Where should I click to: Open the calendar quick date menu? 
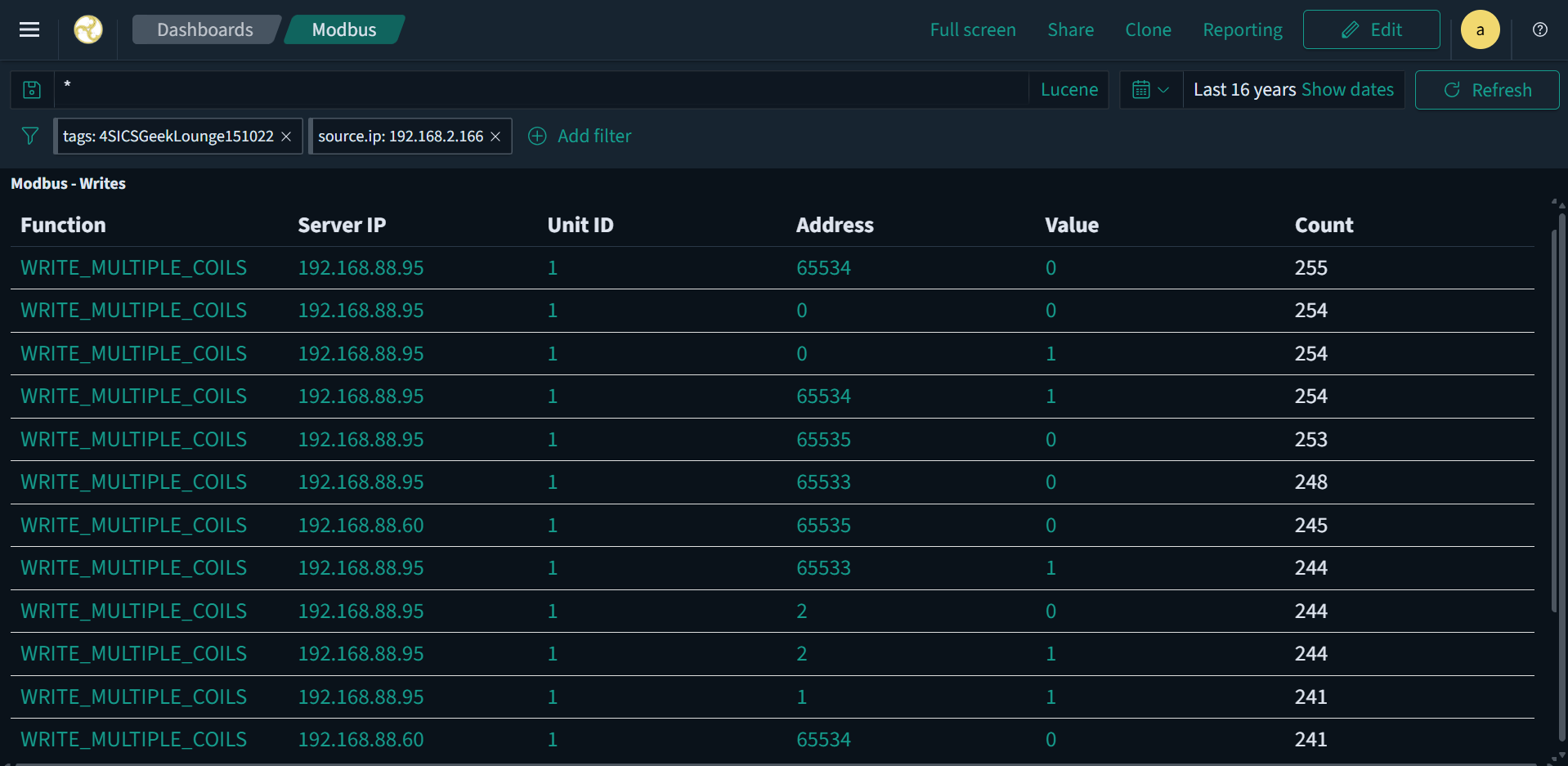(1151, 90)
